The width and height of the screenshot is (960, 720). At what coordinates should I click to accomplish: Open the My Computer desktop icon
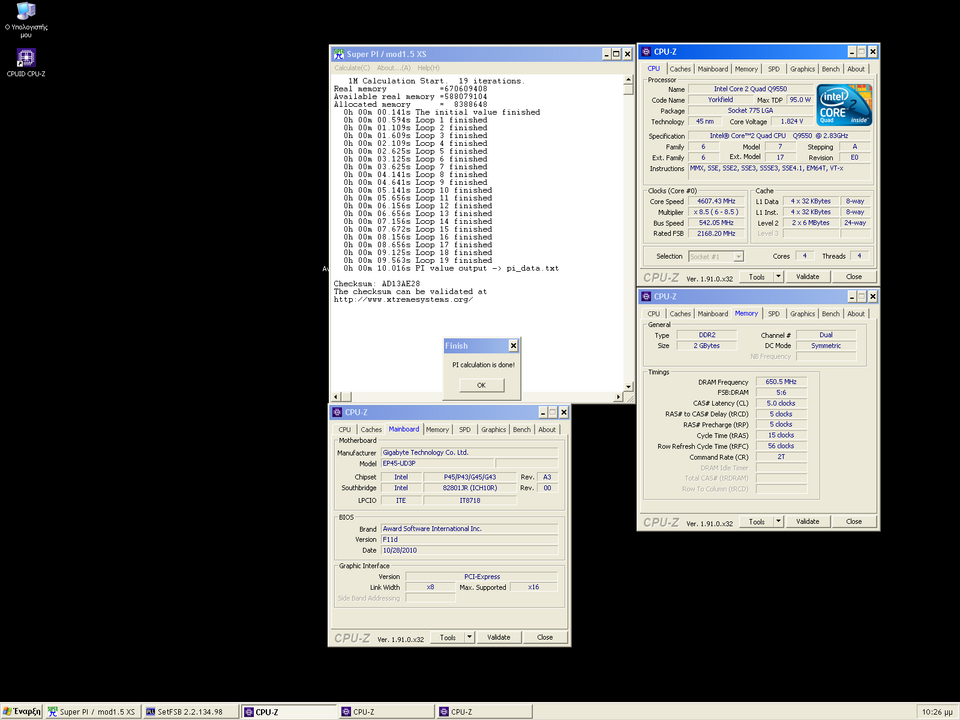pyautogui.click(x=26, y=20)
